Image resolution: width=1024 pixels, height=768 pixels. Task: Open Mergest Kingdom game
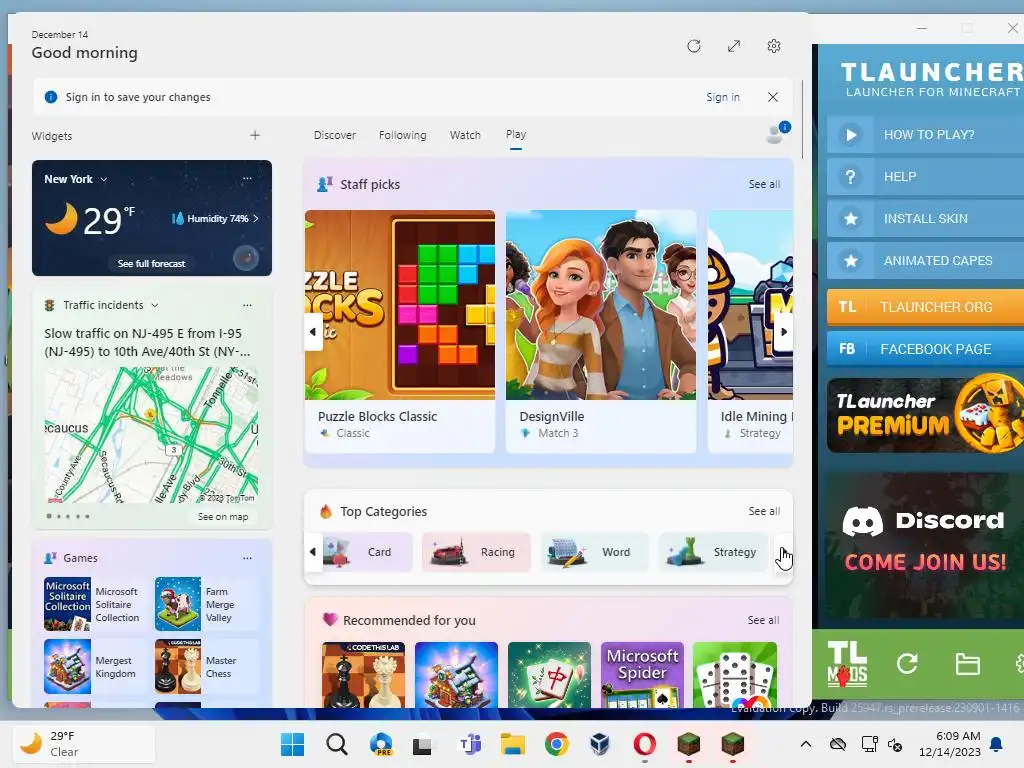[x=93, y=667]
